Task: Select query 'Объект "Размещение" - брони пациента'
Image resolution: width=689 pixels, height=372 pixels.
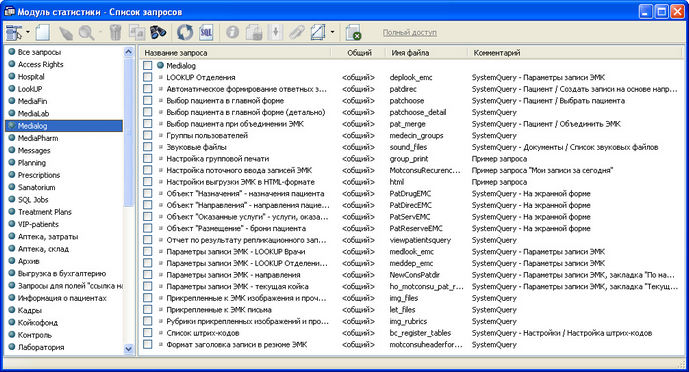Action: tap(236, 228)
